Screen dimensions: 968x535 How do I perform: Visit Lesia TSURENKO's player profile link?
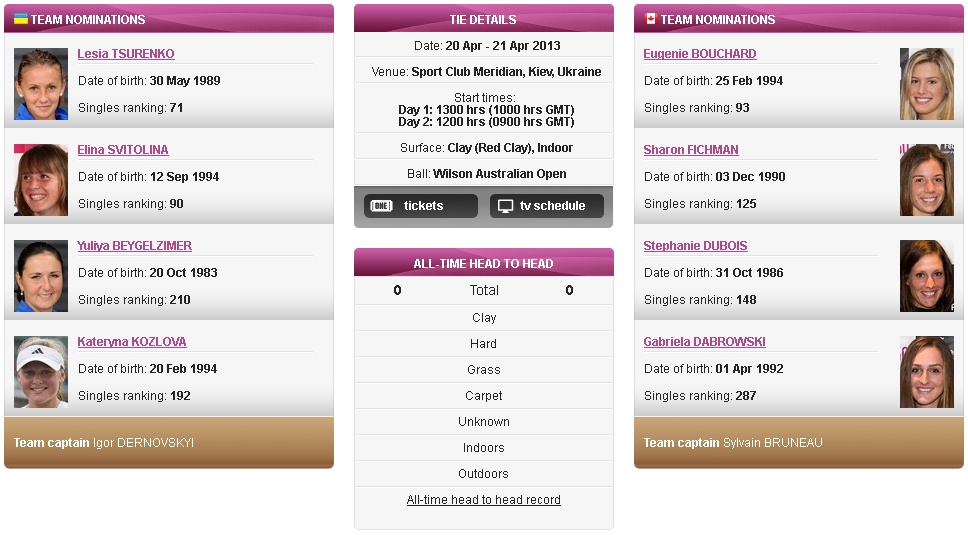(126, 54)
